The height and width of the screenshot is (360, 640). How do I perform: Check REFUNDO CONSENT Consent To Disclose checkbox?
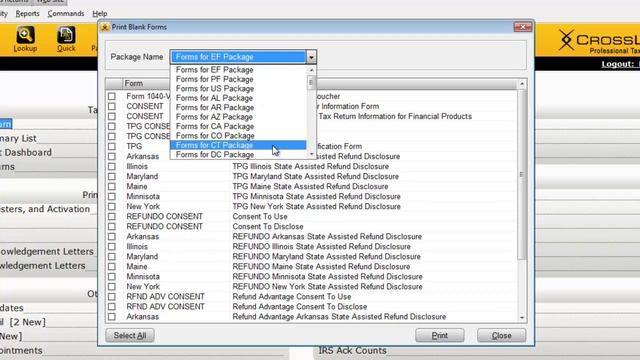tap(111, 227)
